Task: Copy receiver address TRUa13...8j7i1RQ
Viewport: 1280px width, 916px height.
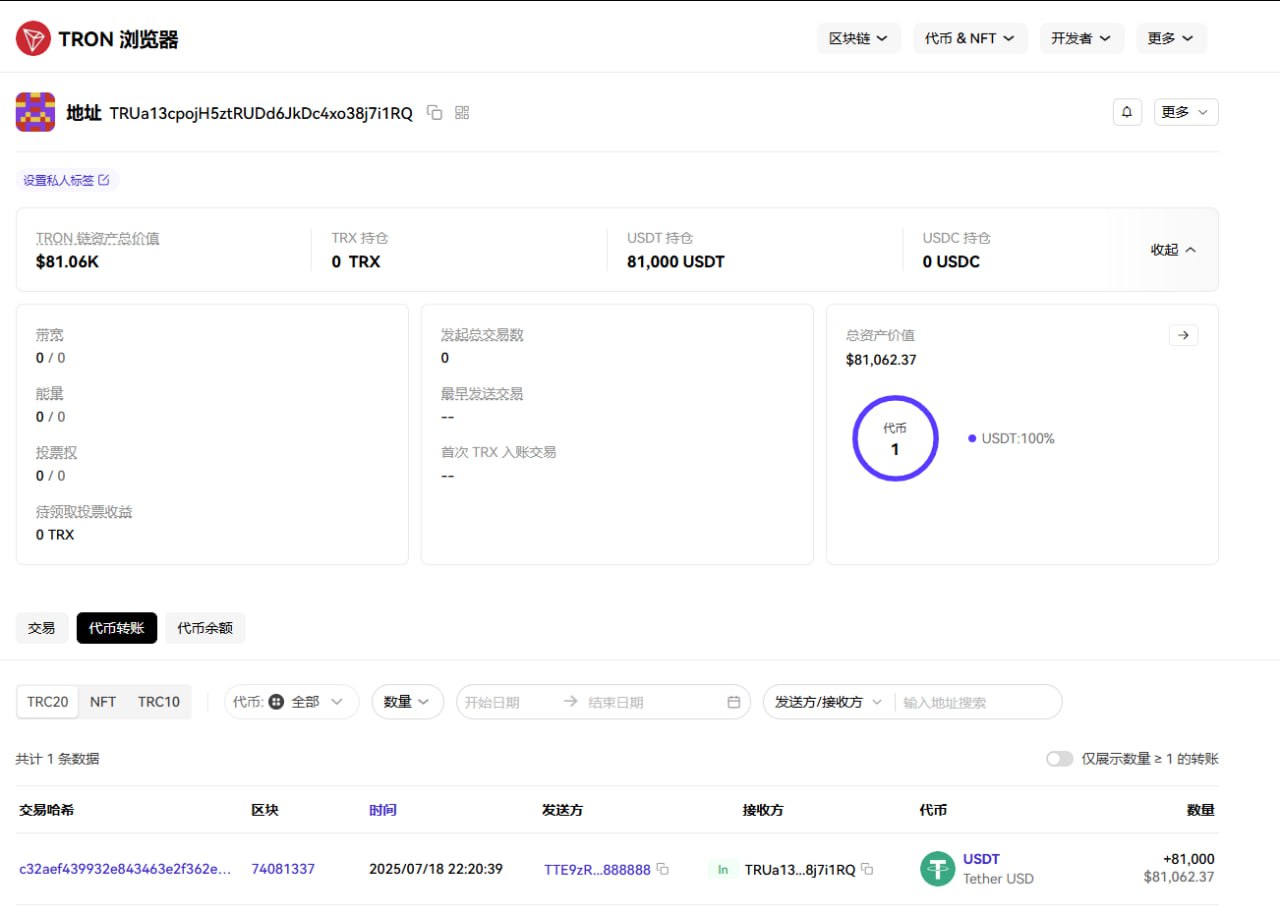Action: click(867, 870)
